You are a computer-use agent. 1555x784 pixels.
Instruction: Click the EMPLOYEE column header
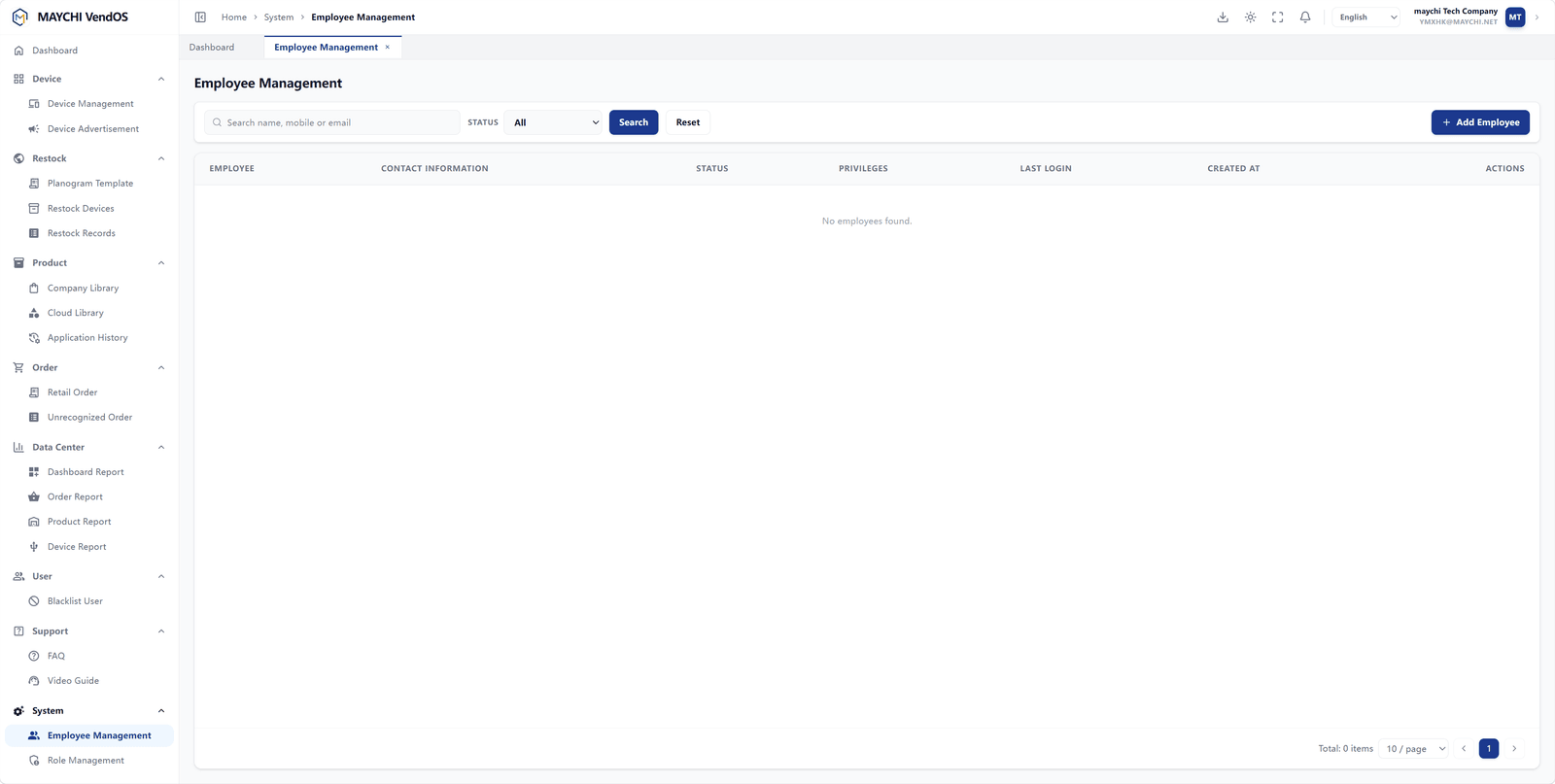pos(232,169)
